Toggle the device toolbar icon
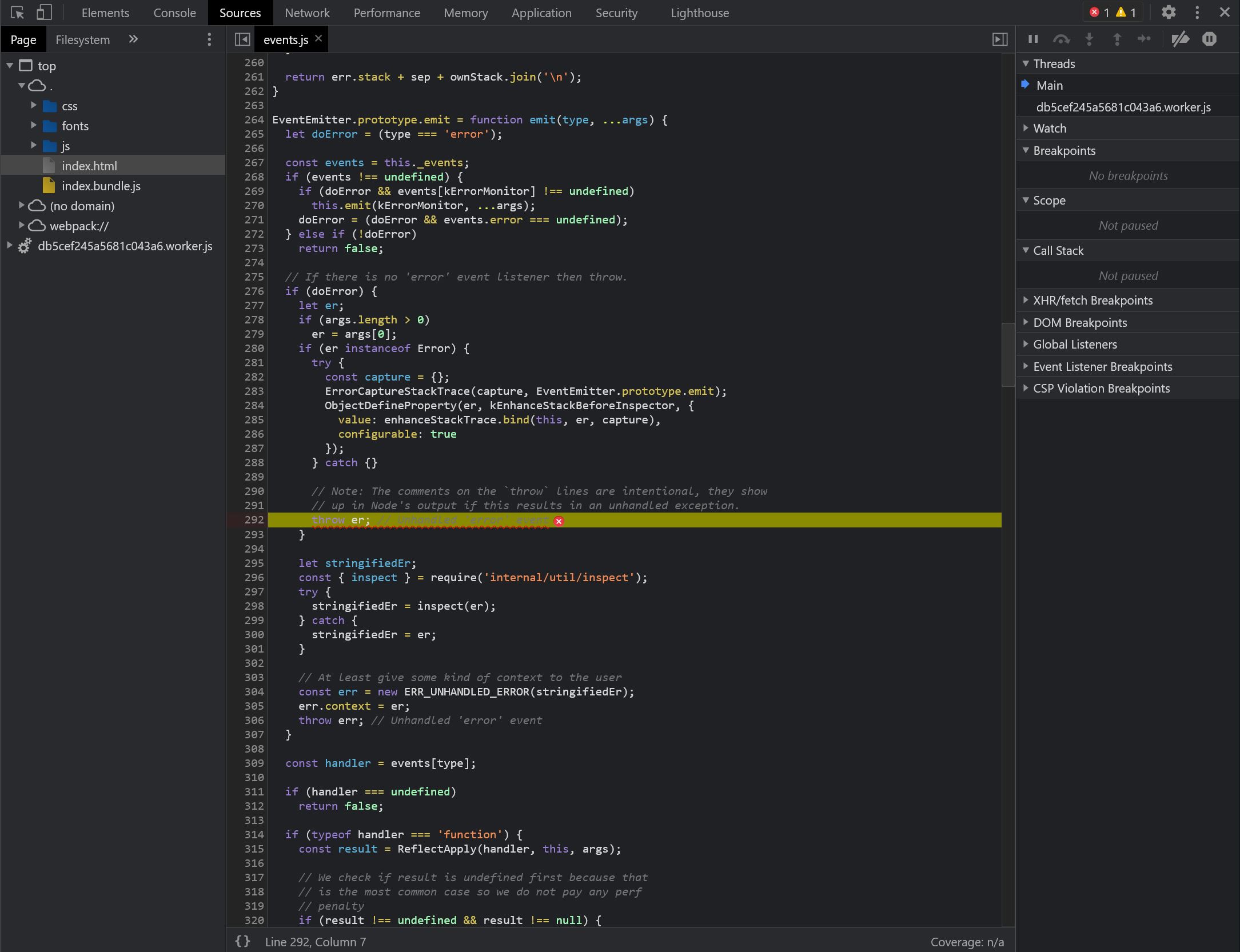Screen dimensions: 1240x952 tap(44, 13)
